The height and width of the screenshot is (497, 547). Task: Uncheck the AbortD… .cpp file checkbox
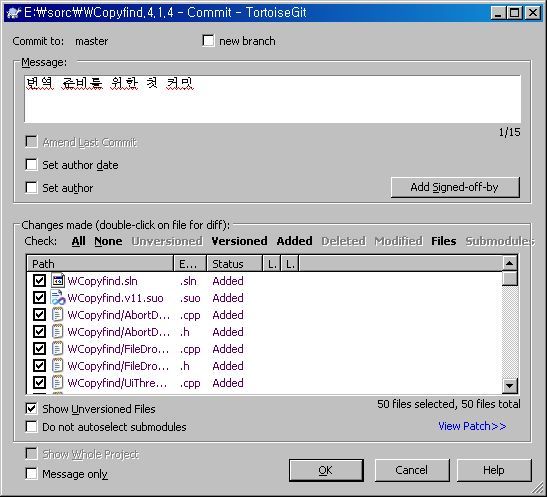pos(39,315)
